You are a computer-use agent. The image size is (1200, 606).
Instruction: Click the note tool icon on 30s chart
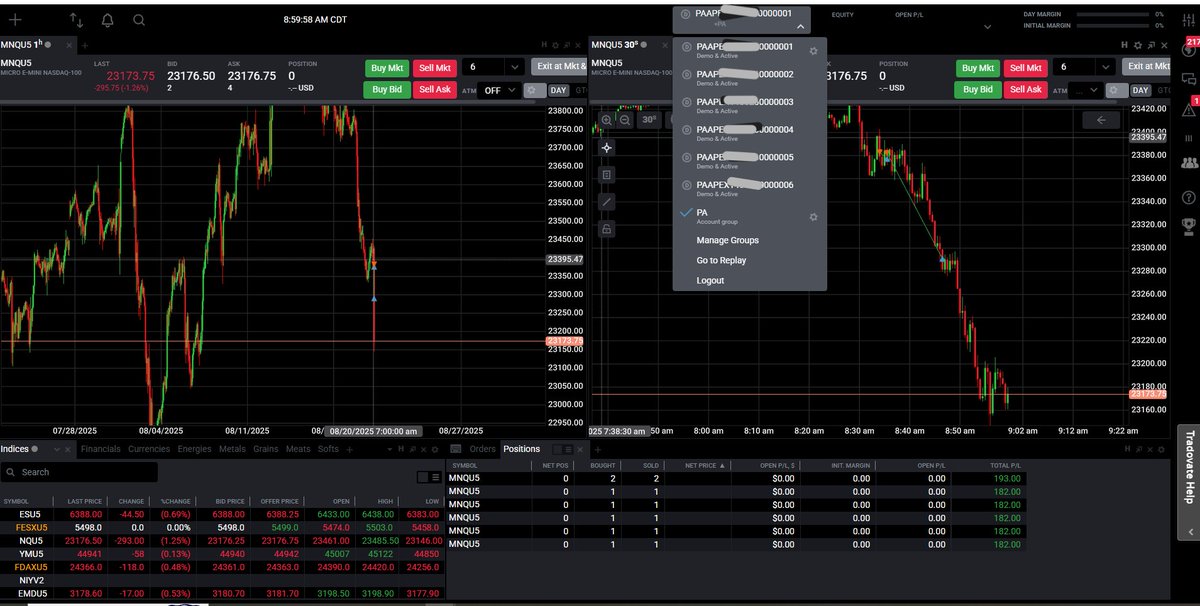click(x=607, y=174)
